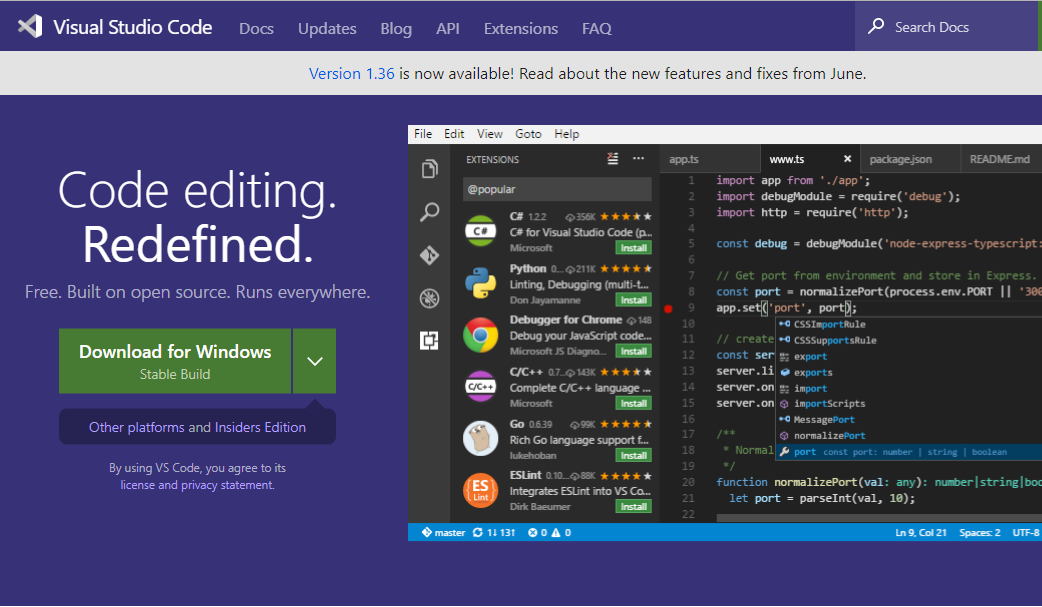This screenshot has height=607, width=1042.
Task: Install the ESLint extension
Action: click(x=633, y=507)
